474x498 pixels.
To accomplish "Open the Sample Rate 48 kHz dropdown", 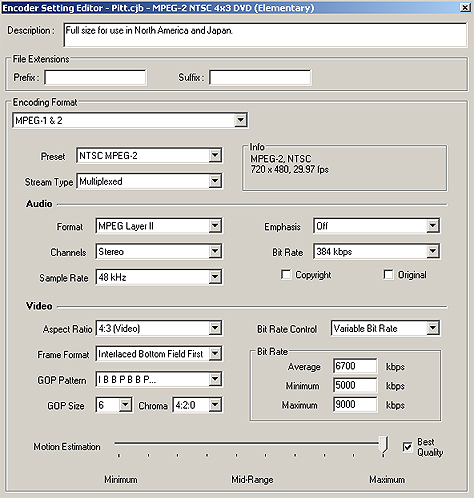I will coord(159,277).
